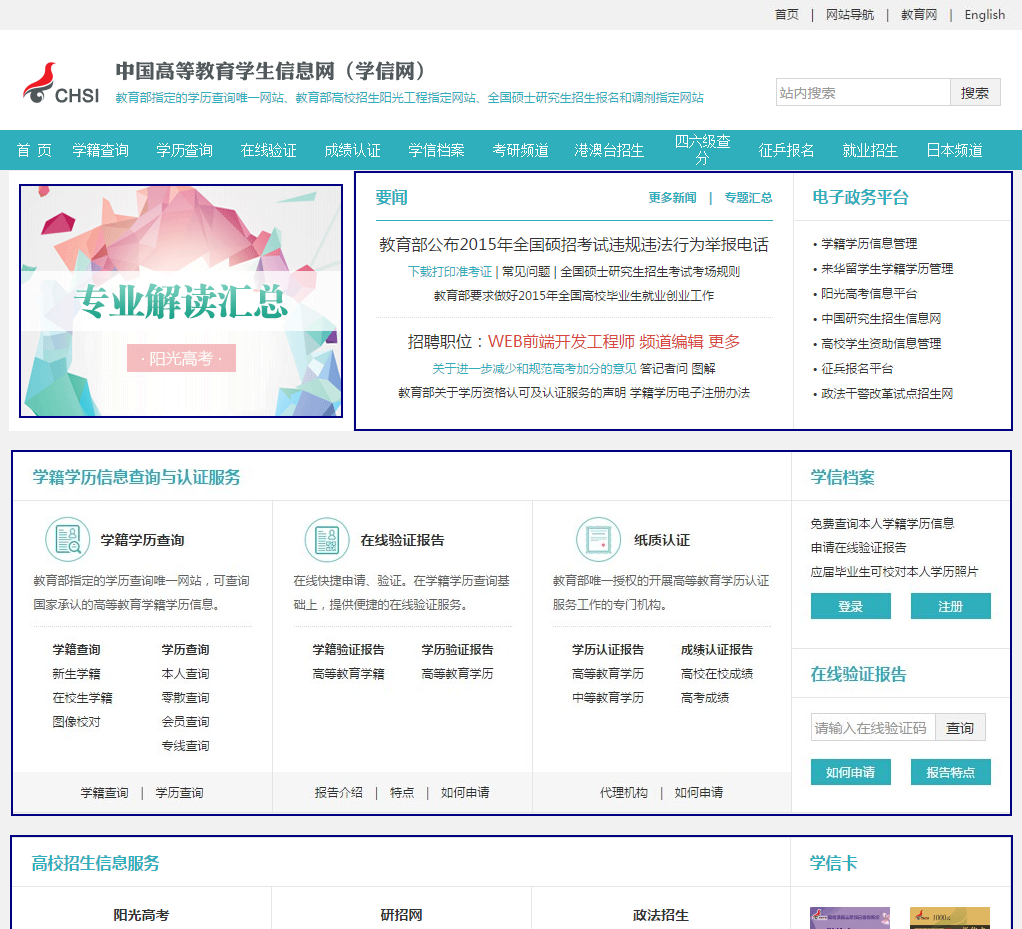Viewport: 1022px width, 929px height.
Task: Select the 征兵报名 navigation item
Action: 787,151
